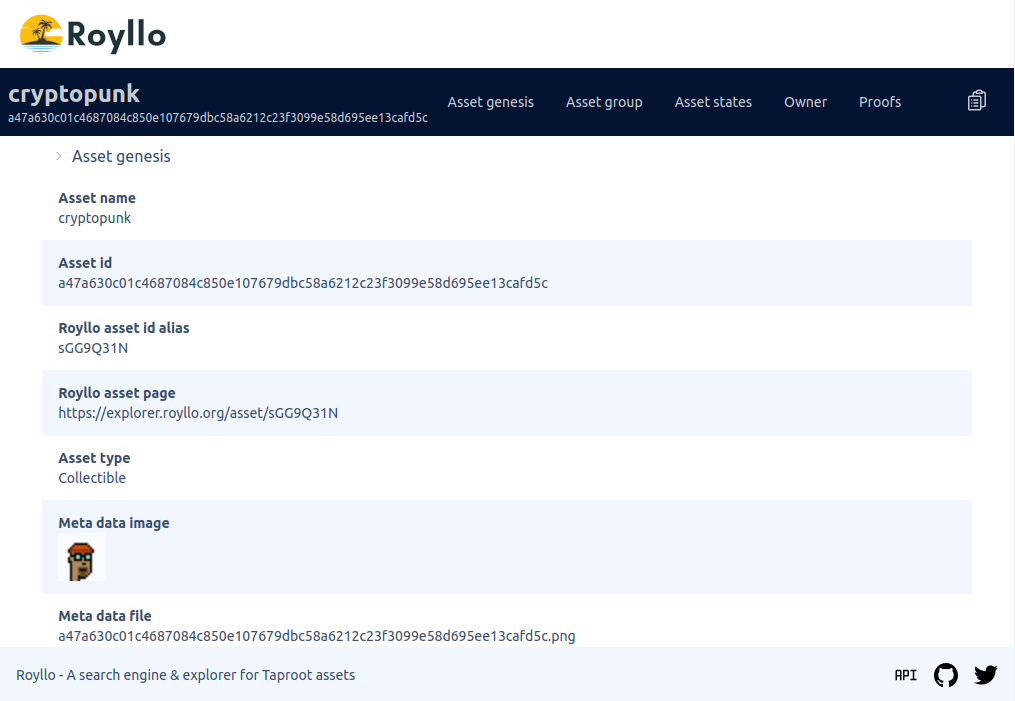Click the meta data file .png name
The width and height of the screenshot is (1015, 701).
coord(317,636)
